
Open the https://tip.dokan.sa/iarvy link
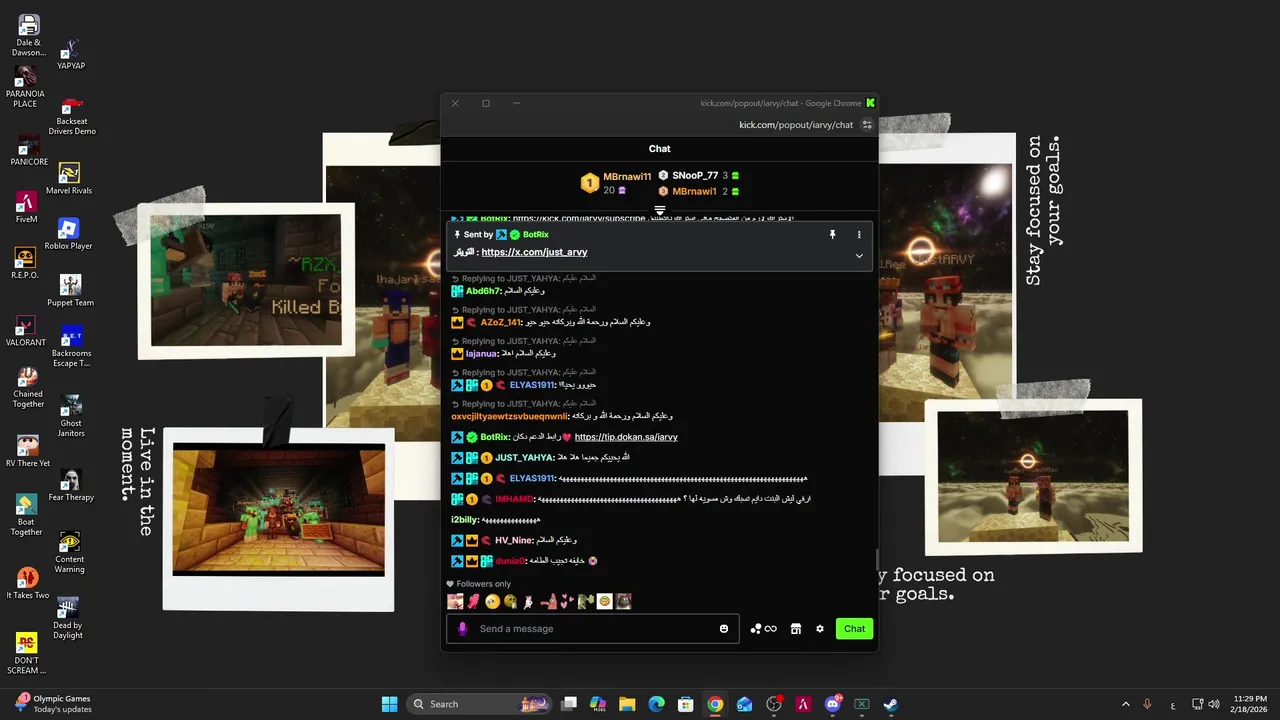click(x=626, y=437)
